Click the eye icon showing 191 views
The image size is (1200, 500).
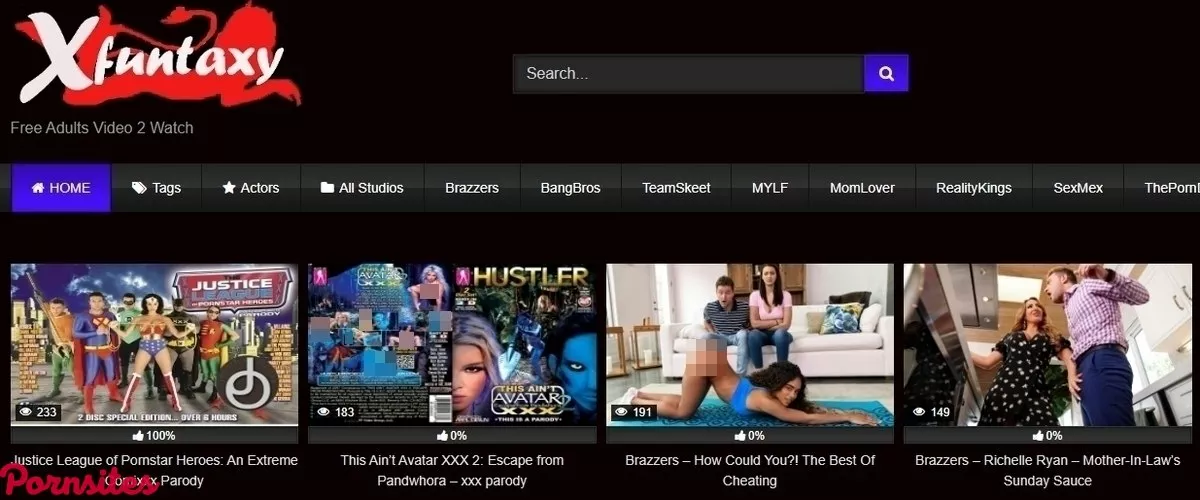coord(621,412)
